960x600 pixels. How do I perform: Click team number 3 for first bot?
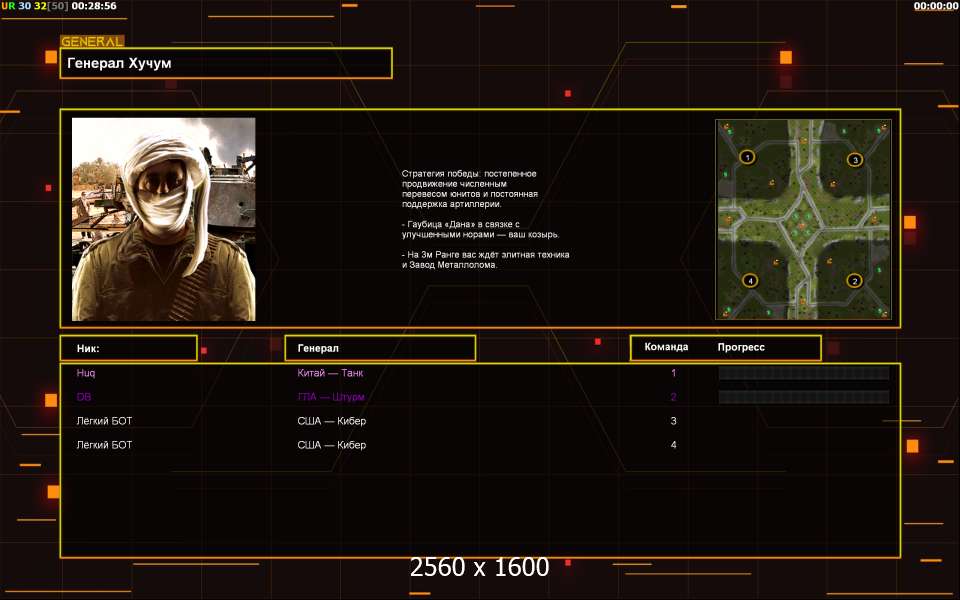pos(673,421)
